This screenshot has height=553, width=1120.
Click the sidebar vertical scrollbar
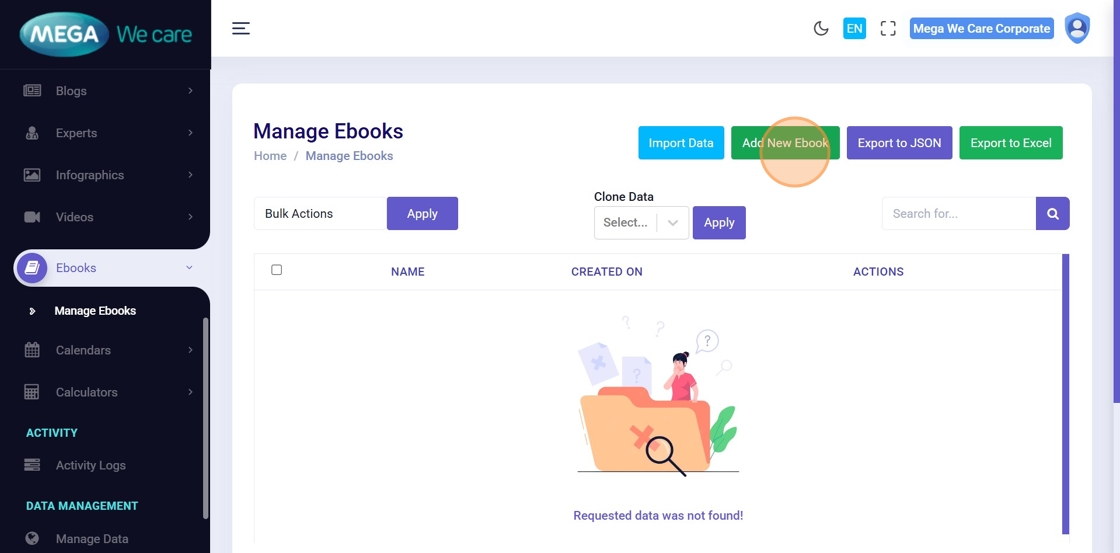(206, 418)
